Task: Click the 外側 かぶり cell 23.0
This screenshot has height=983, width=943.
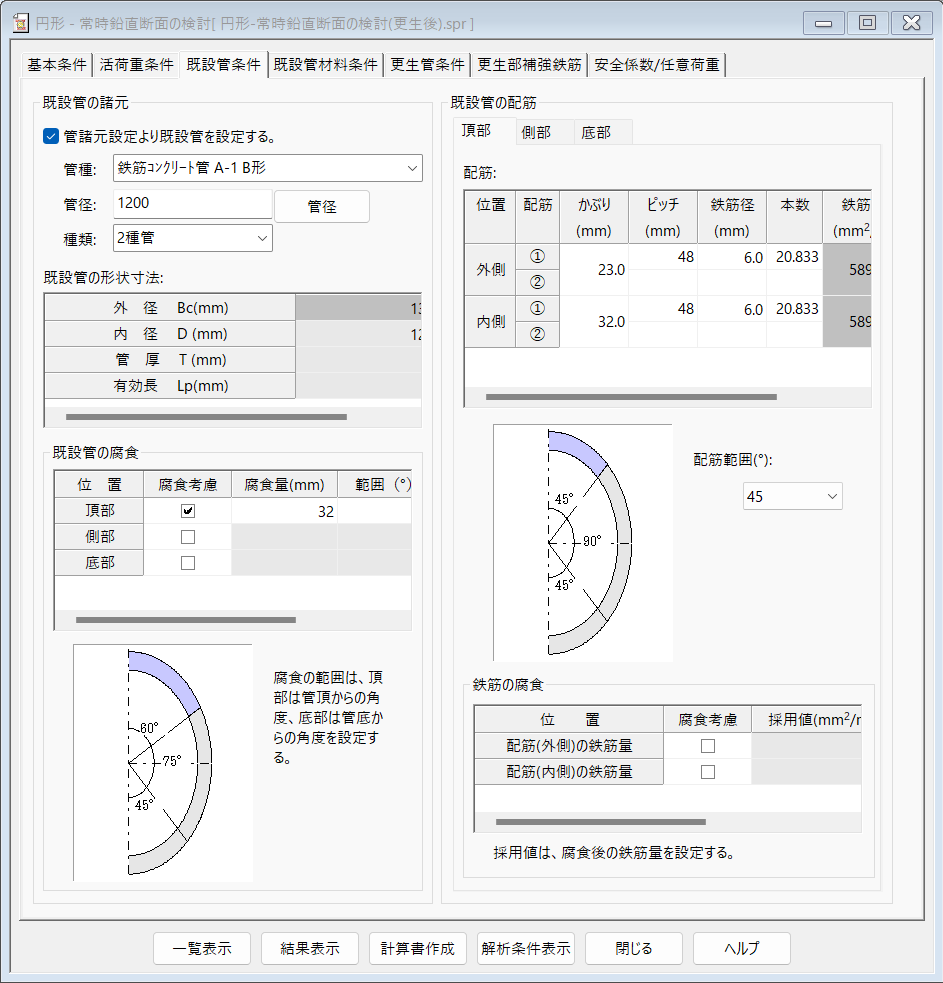Action: click(594, 270)
